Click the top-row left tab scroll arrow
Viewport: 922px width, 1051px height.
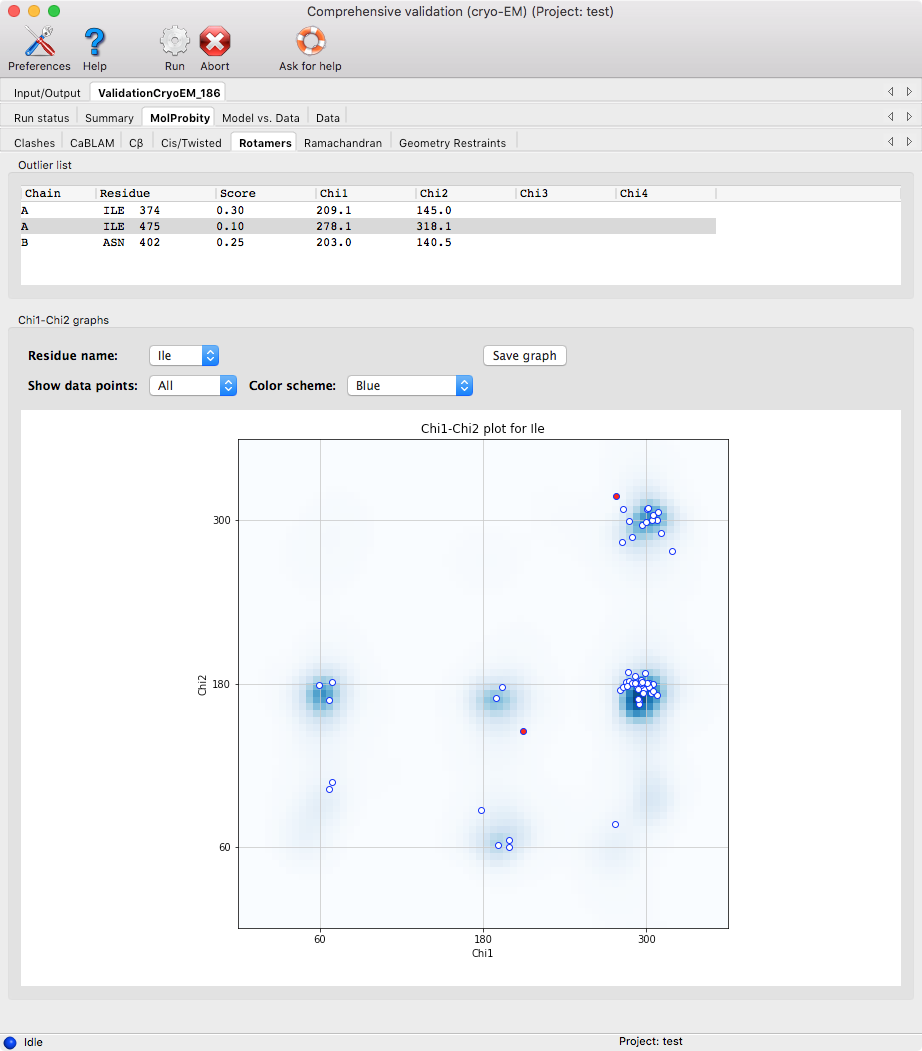890,92
